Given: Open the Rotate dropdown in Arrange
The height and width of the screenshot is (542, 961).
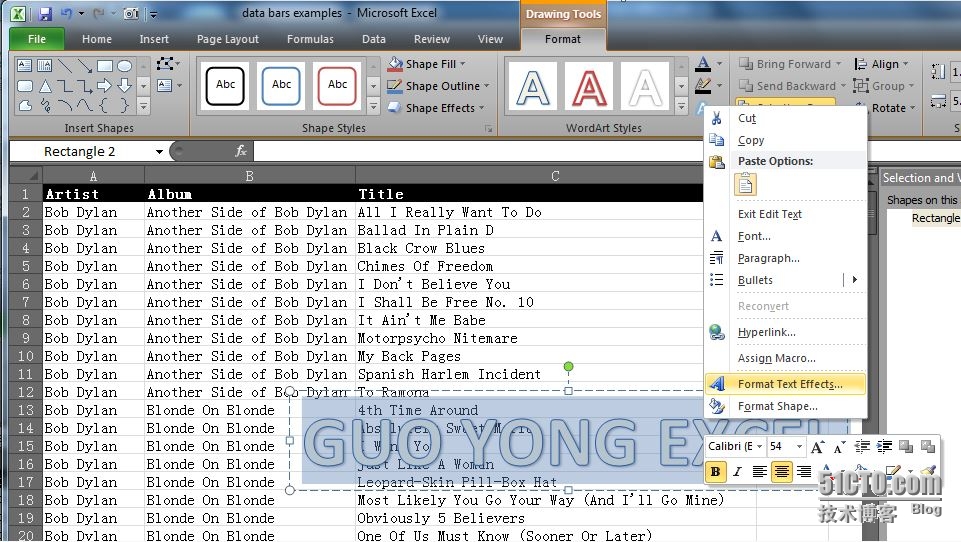Looking at the screenshot, I should pyautogui.click(x=886, y=108).
